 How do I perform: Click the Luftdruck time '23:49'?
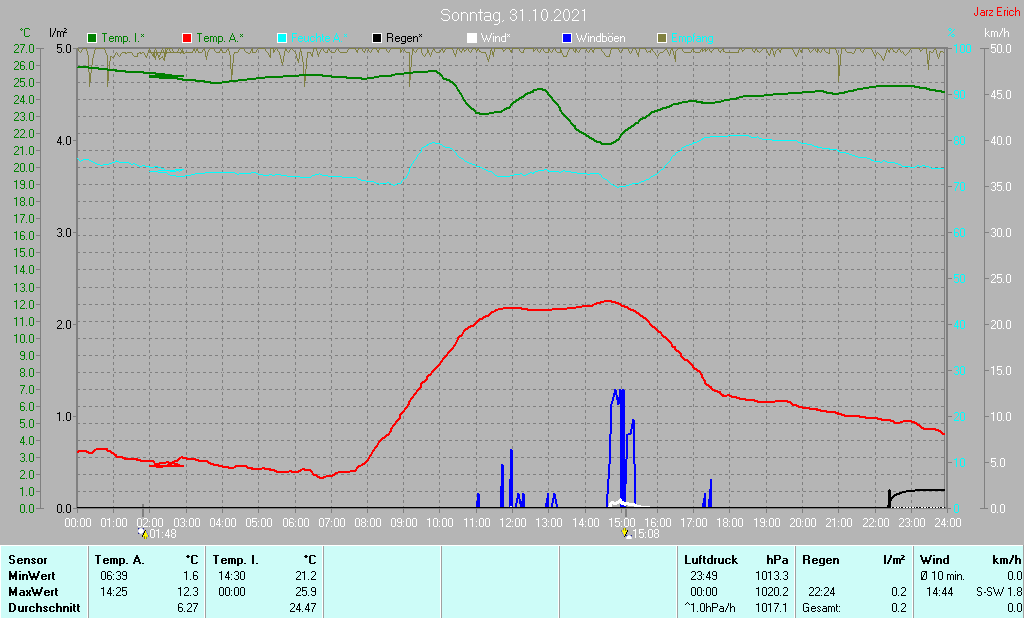click(704, 576)
